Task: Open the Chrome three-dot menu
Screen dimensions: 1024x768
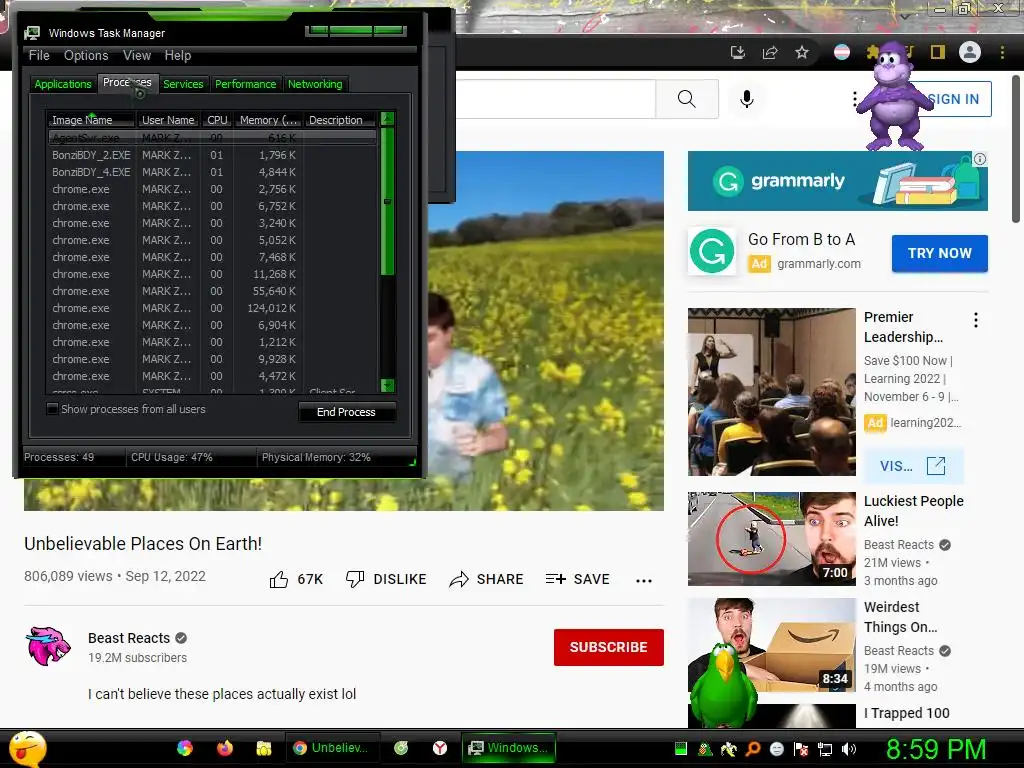Action: click(x=1002, y=52)
